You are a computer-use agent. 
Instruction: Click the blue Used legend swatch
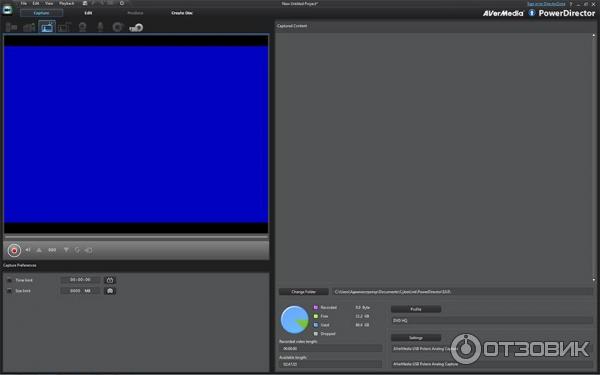pyautogui.click(x=316, y=325)
